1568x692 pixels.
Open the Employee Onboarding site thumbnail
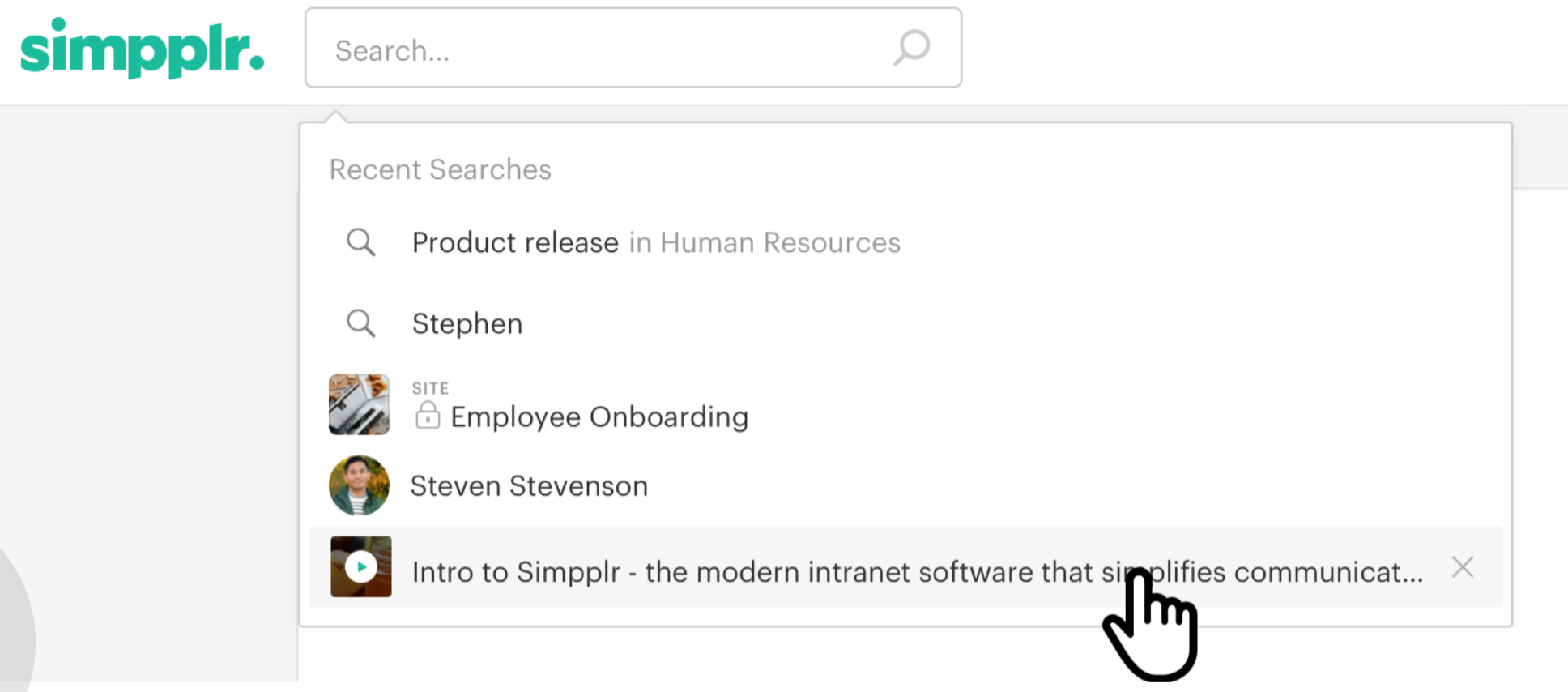359,404
